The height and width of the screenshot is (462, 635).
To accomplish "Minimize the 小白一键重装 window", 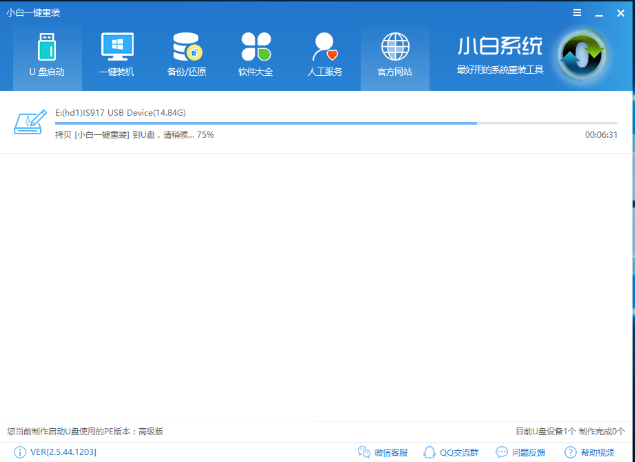I will click(598, 12).
